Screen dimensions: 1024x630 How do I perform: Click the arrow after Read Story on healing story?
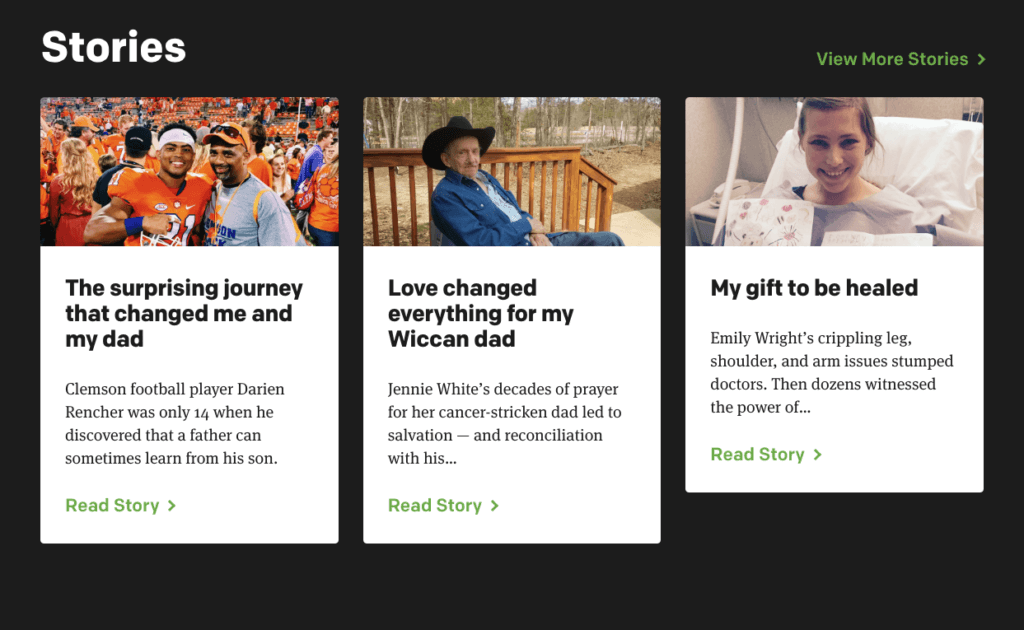[x=816, y=454]
